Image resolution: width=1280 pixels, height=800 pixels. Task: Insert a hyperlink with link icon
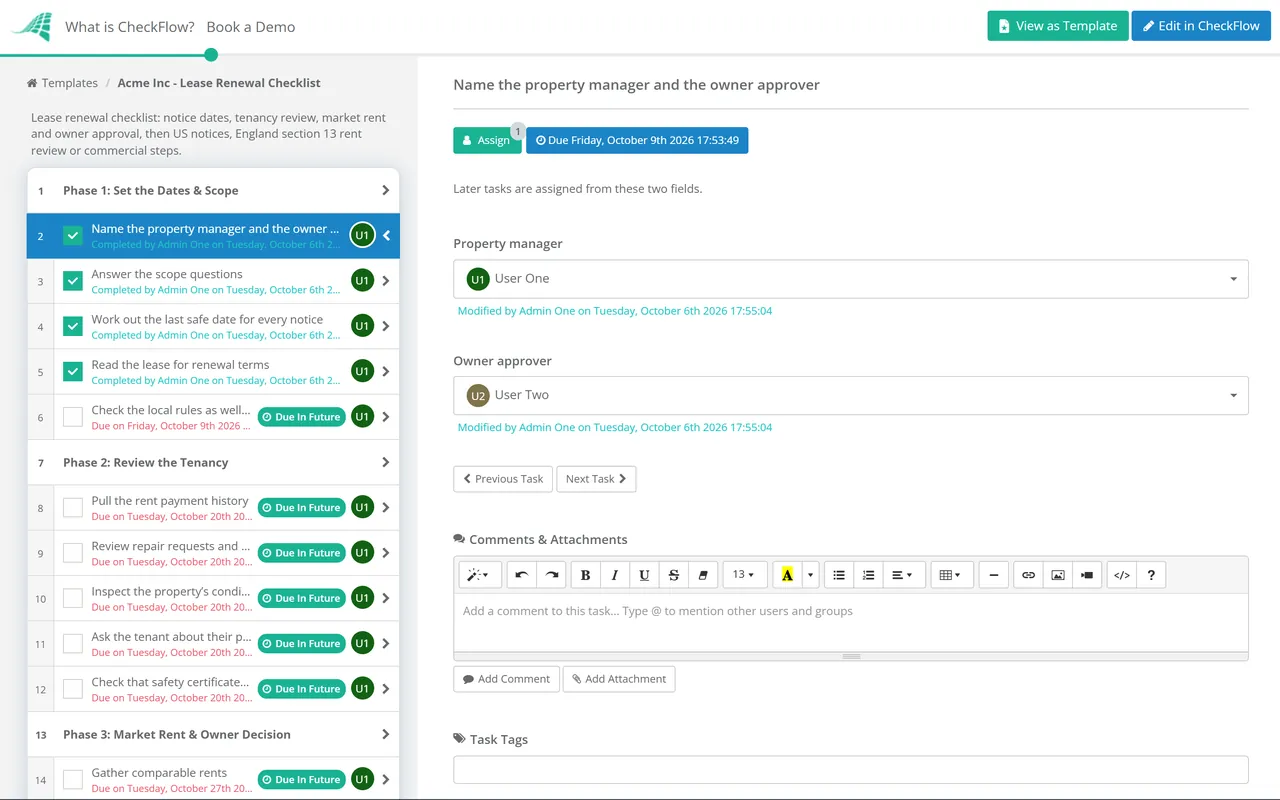pos(1028,575)
